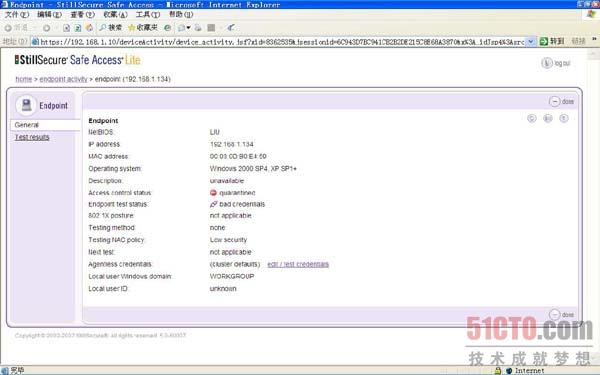Click the leftmost round icon under top done

coord(532,118)
